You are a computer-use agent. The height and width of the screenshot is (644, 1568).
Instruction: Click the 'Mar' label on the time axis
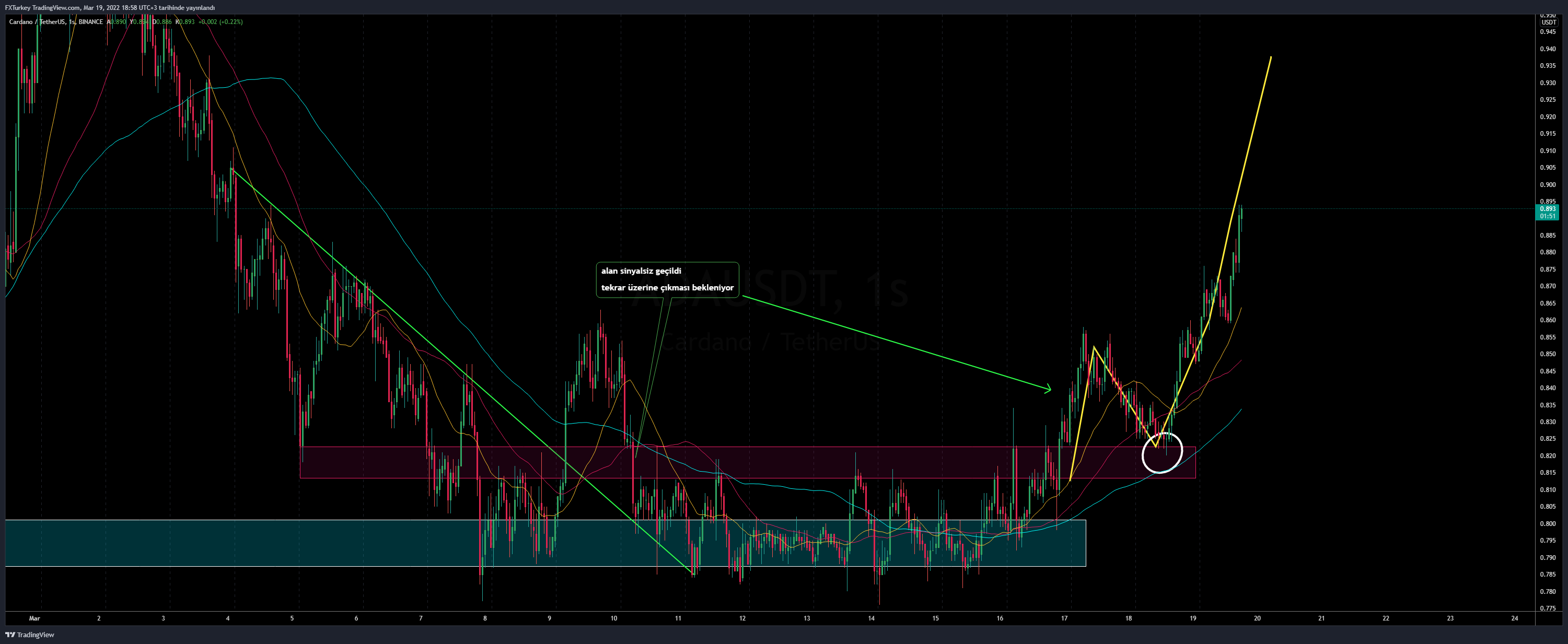(x=34, y=618)
